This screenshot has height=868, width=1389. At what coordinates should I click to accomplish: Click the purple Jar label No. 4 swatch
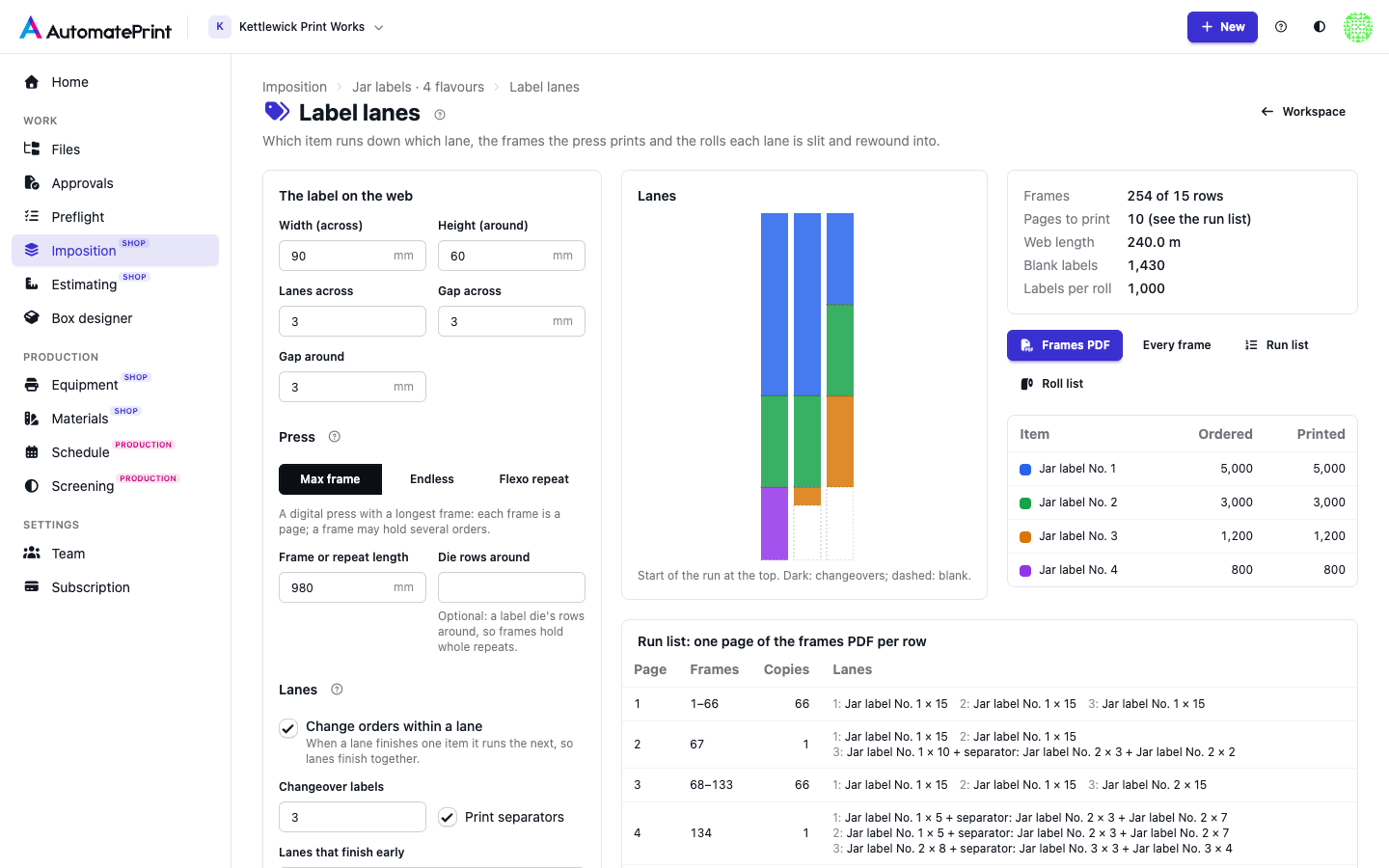click(x=1025, y=570)
